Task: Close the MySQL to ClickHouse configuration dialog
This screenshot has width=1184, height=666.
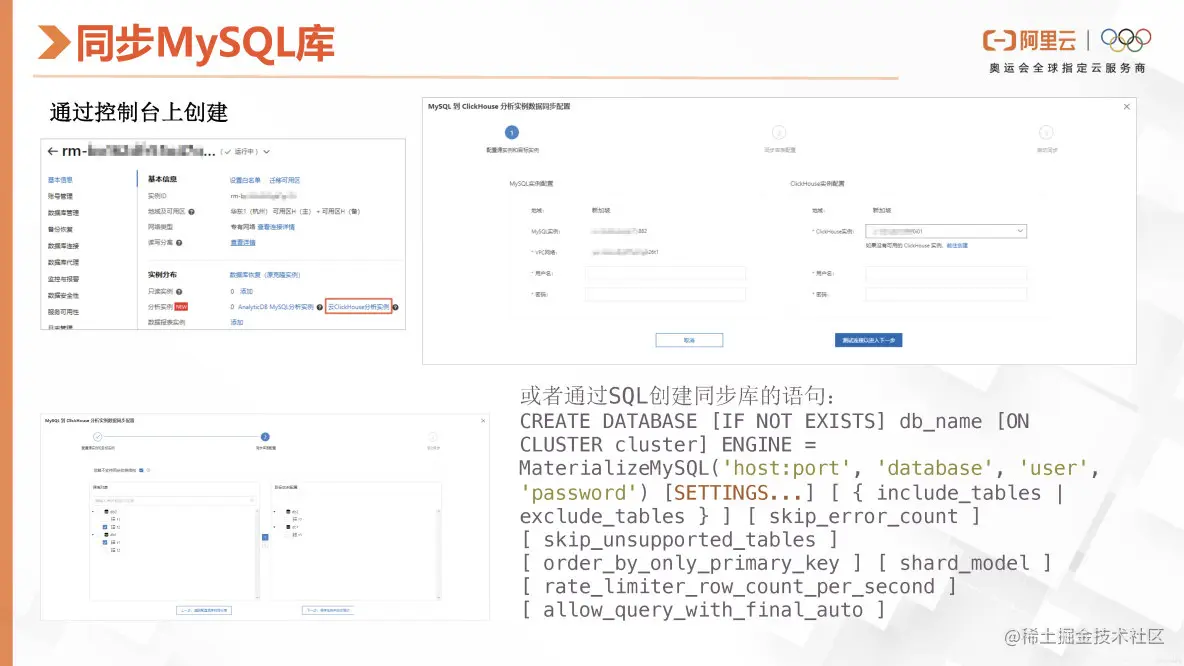Action: click(x=1127, y=106)
